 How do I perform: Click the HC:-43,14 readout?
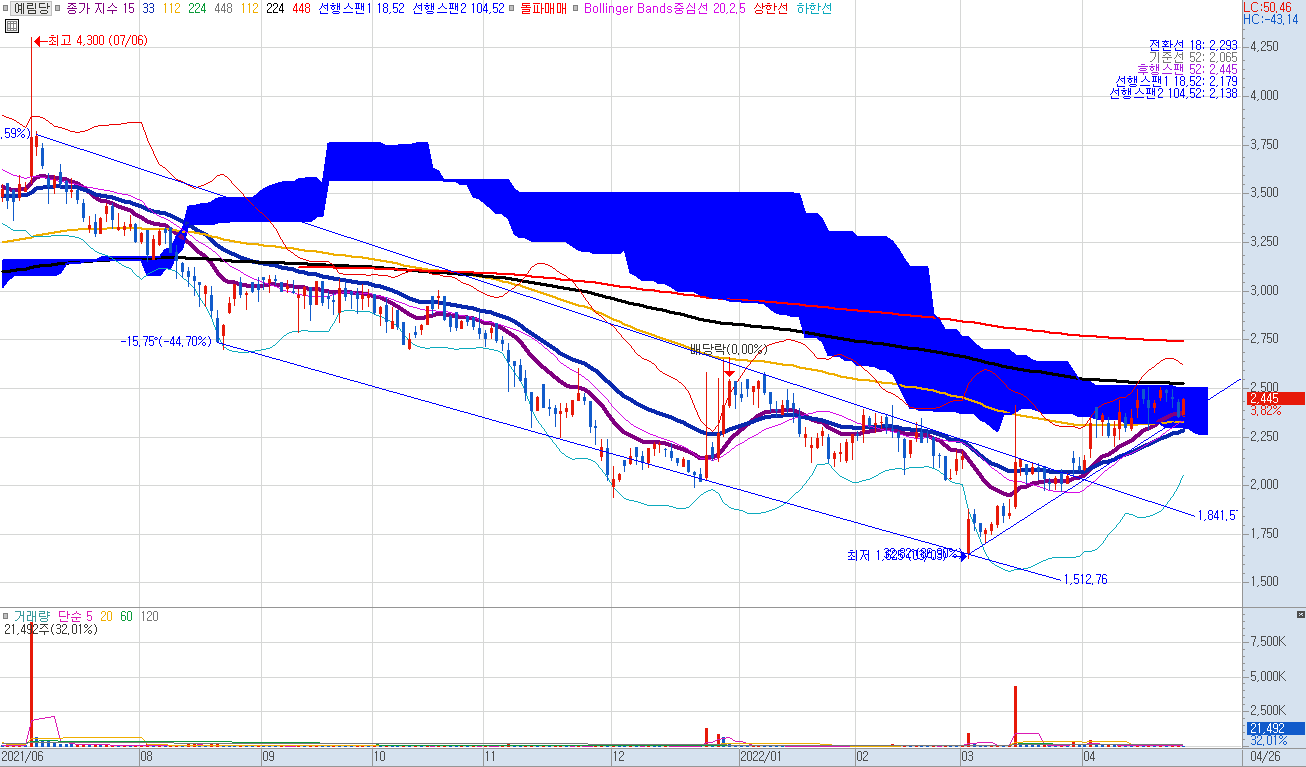point(1273,19)
